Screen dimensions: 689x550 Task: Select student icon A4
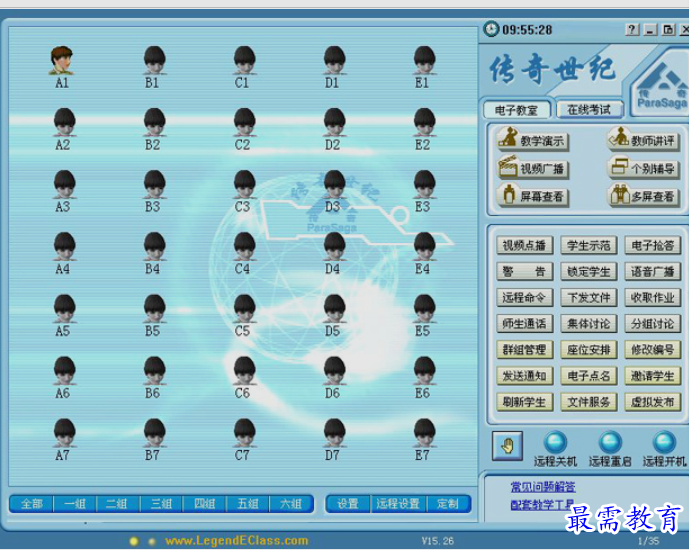coord(64,247)
